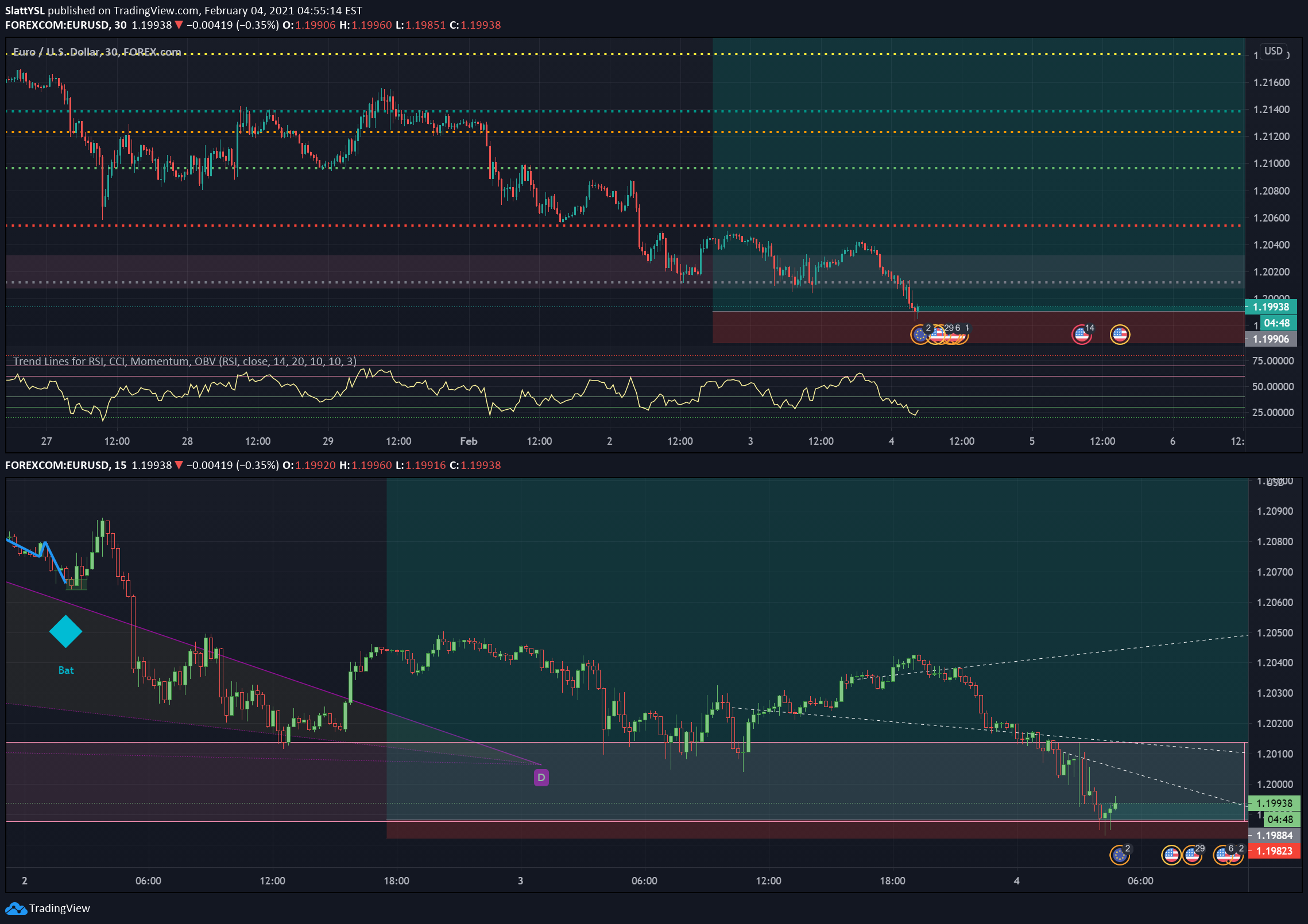Click the US flag event icon without a badge on the lower chart

pos(1171,855)
